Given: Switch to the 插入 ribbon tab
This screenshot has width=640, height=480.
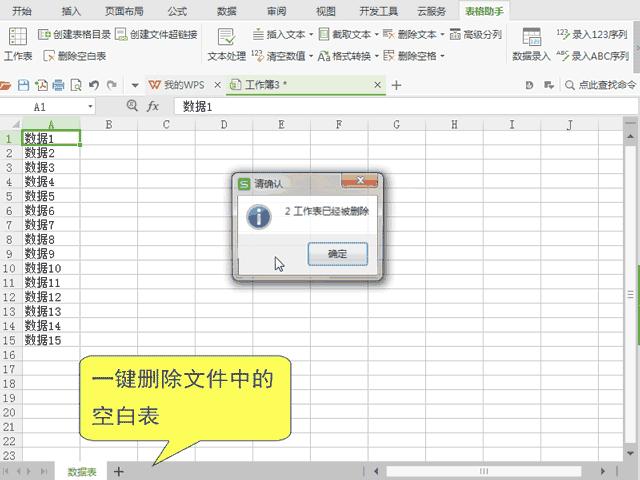Looking at the screenshot, I should (71, 11).
